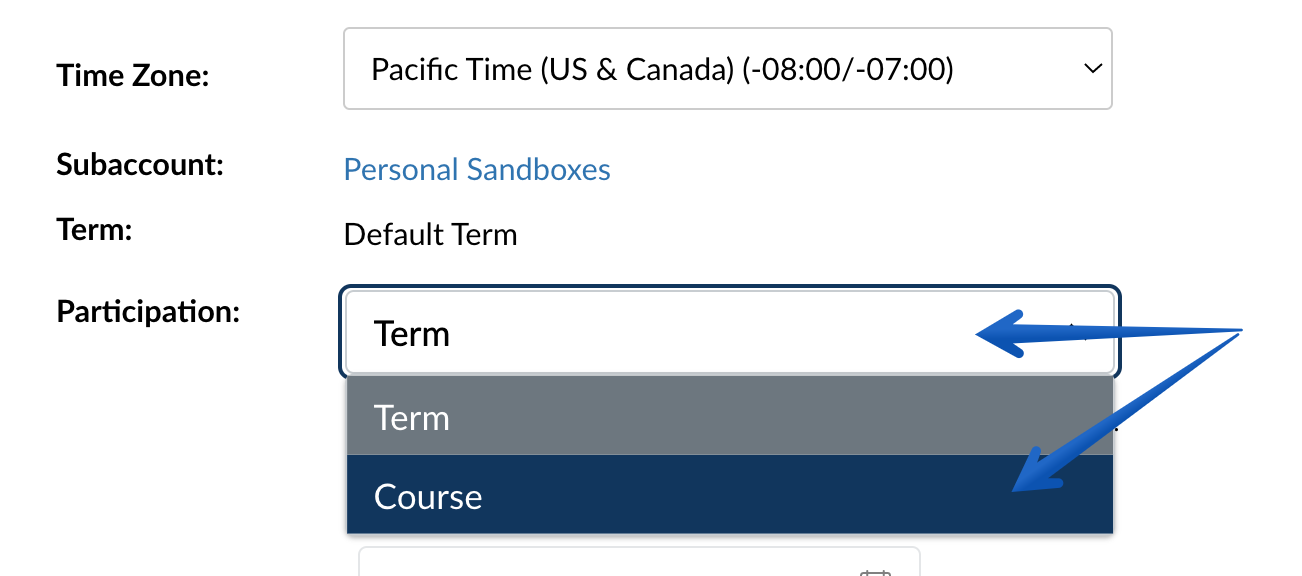Open the Personal Sandboxes subaccount link
Viewport: 1302px width, 576px height.
pos(477,169)
